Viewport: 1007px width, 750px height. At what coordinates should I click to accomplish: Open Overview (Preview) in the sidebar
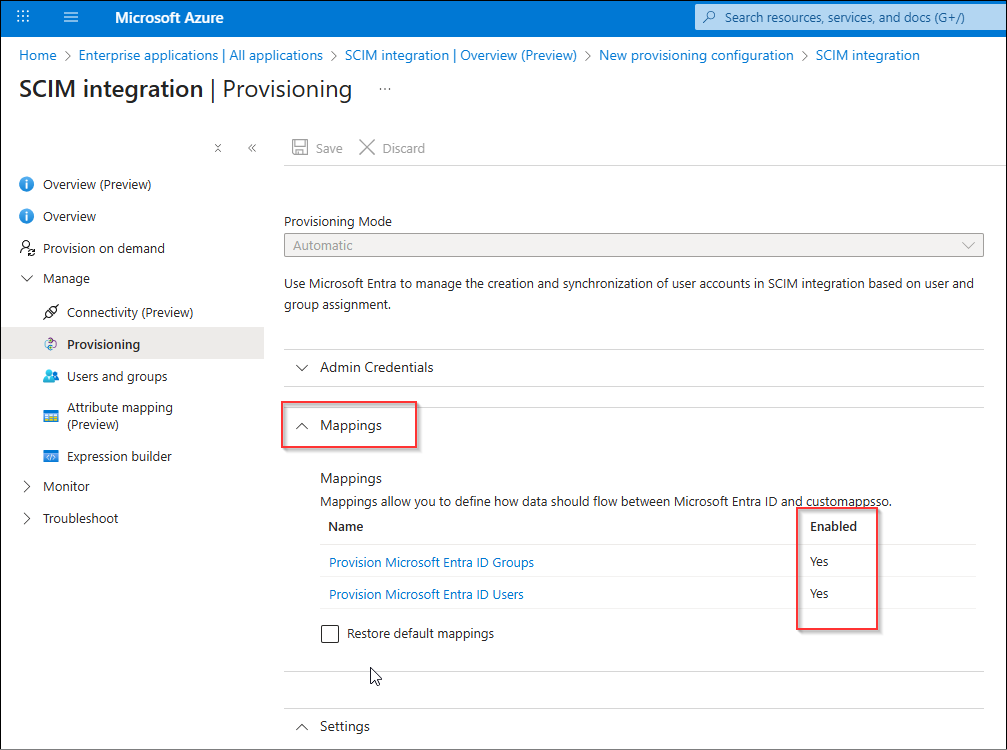97,184
